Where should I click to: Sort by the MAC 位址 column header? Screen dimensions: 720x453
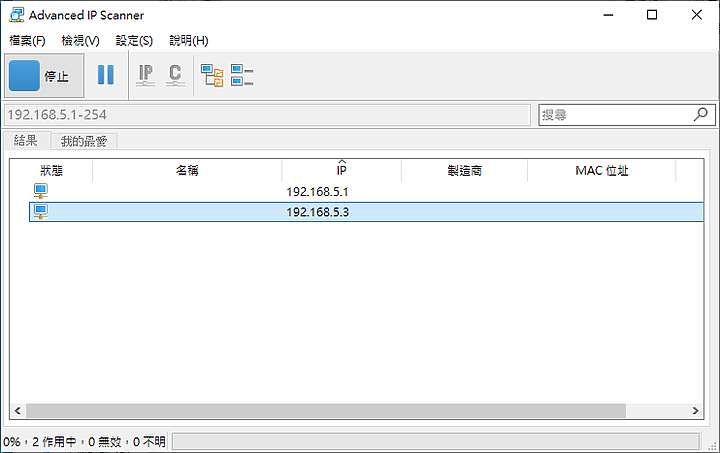(602, 171)
